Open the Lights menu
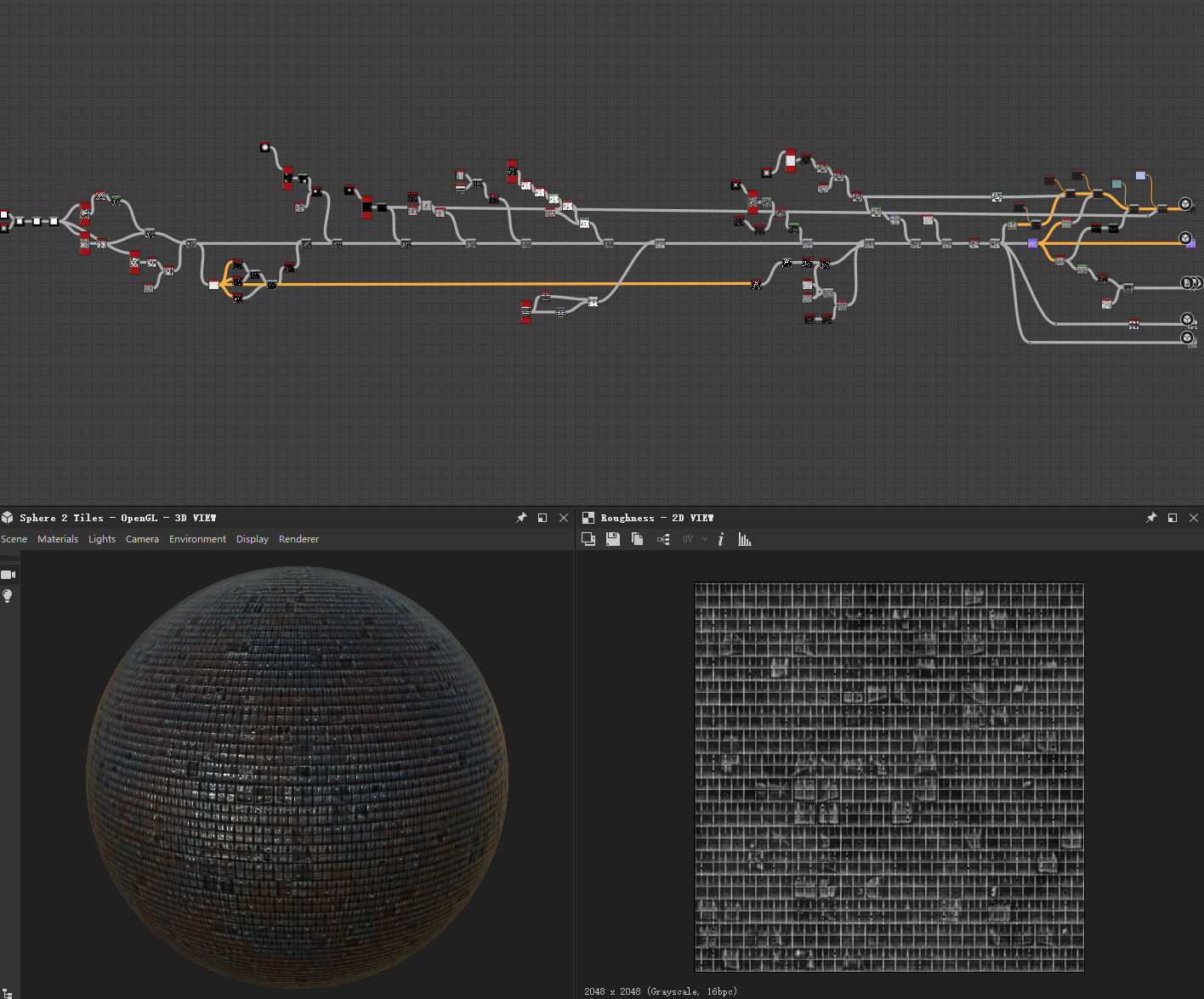The width and height of the screenshot is (1204, 999). click(x=102, y=539)
